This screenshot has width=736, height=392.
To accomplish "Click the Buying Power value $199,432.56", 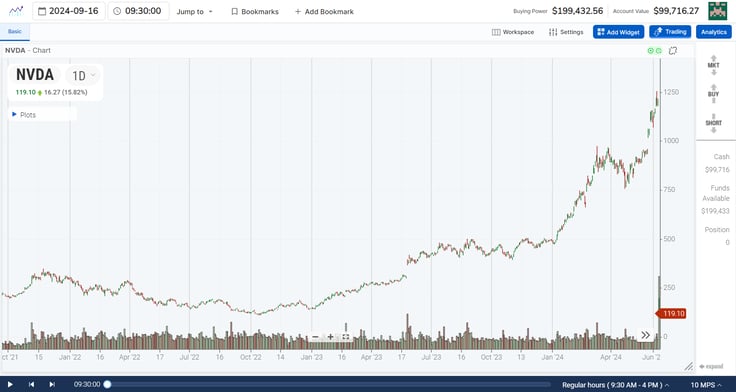I will 577,11.
